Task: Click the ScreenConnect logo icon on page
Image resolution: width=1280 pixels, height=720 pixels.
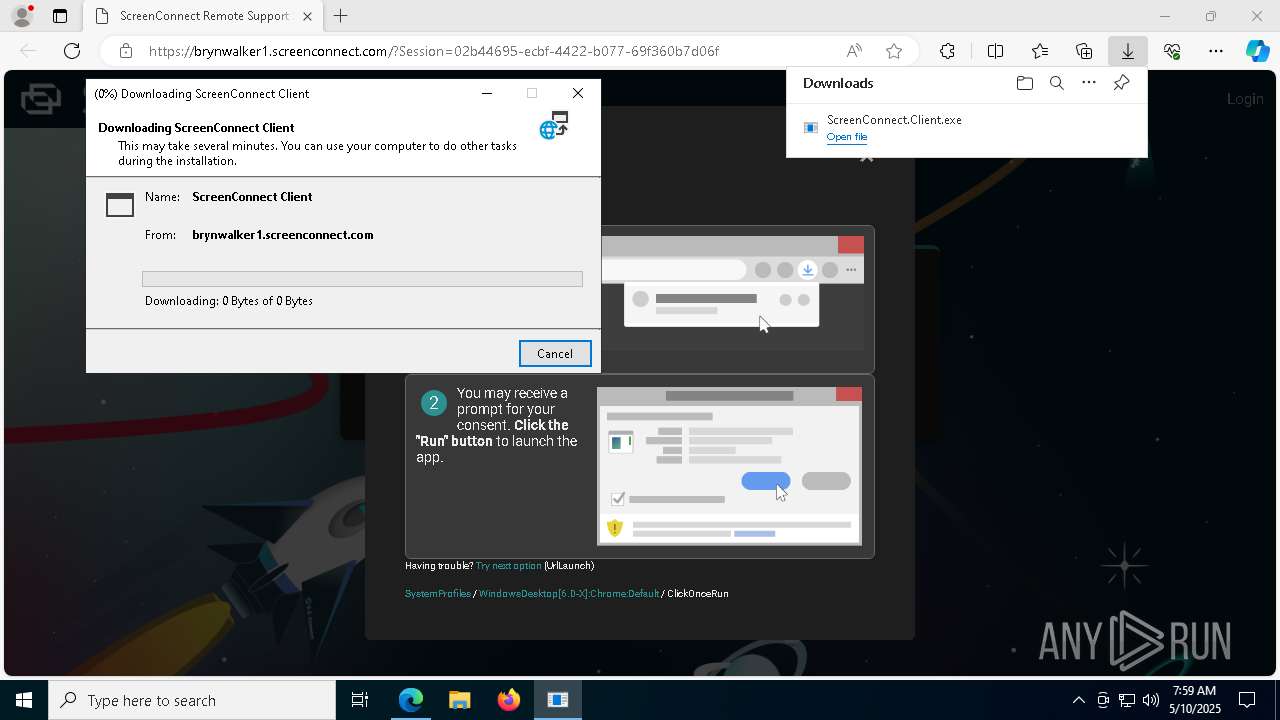Action: point(40,98)
